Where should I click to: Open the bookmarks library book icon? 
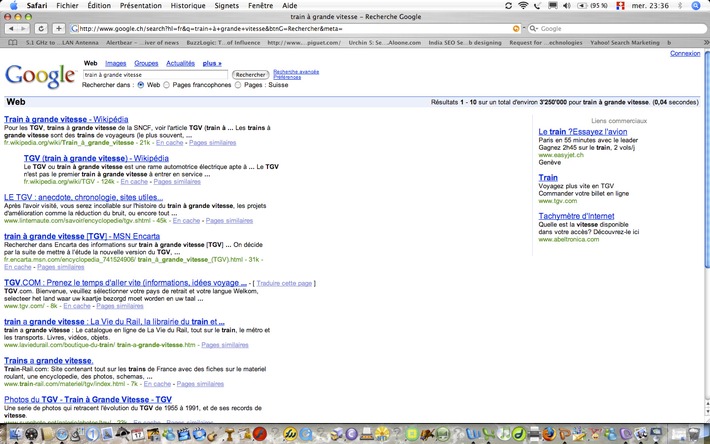click(x=12, y=43)
